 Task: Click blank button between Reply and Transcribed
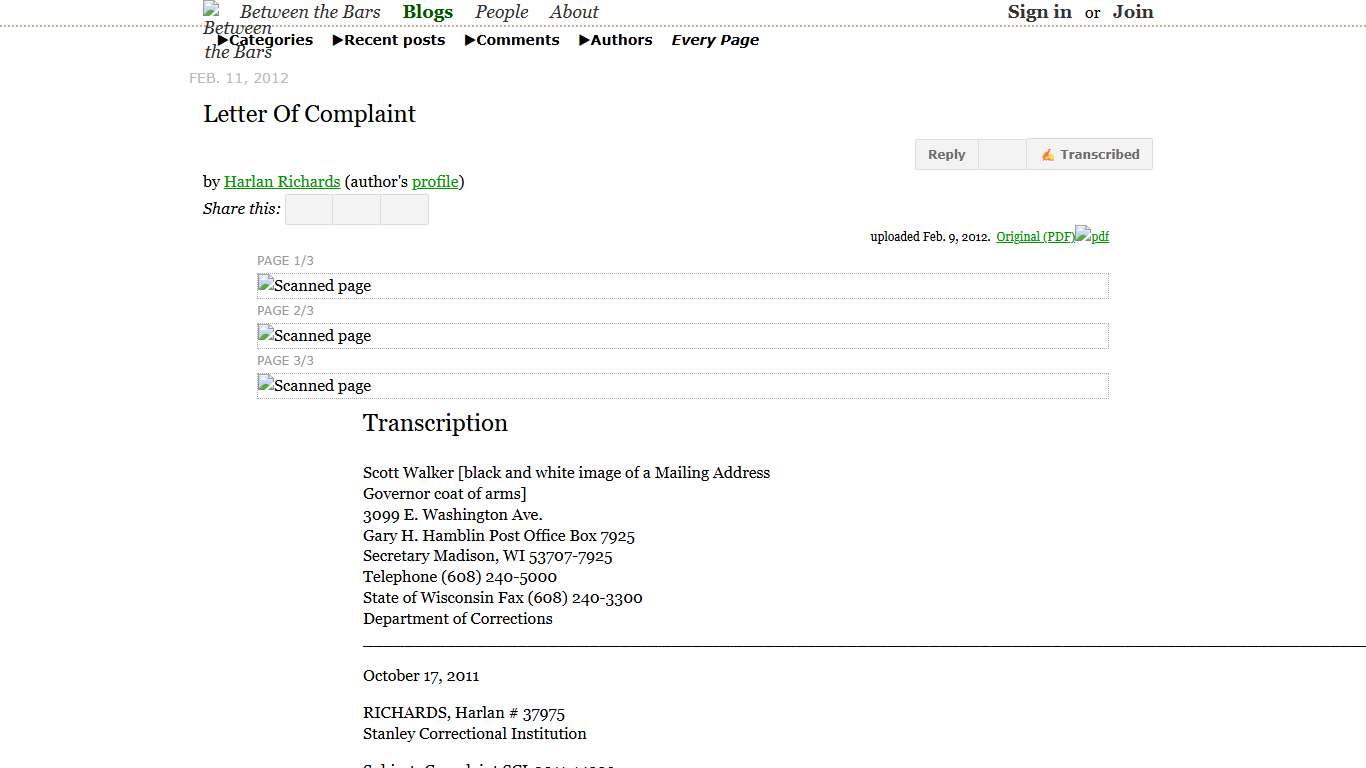[x=1002, y=155]
